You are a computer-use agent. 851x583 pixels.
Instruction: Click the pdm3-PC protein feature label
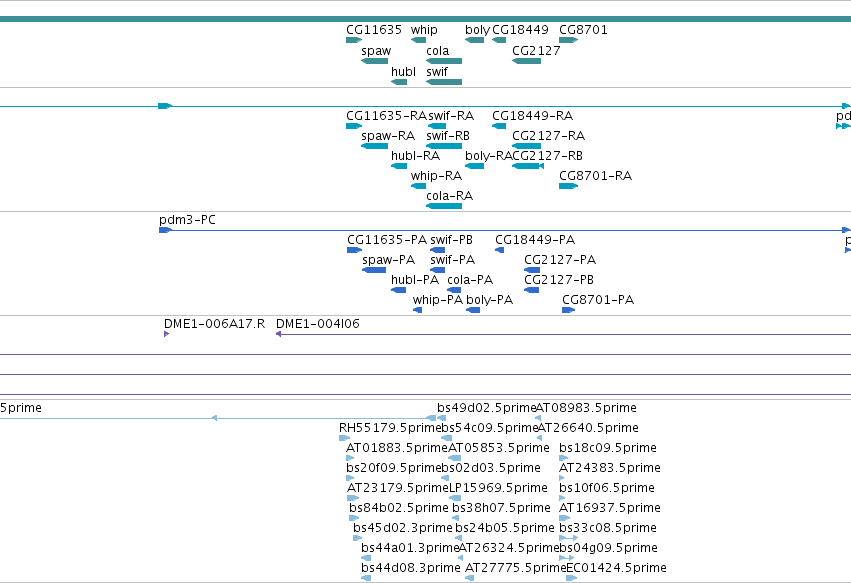(187, 220)
